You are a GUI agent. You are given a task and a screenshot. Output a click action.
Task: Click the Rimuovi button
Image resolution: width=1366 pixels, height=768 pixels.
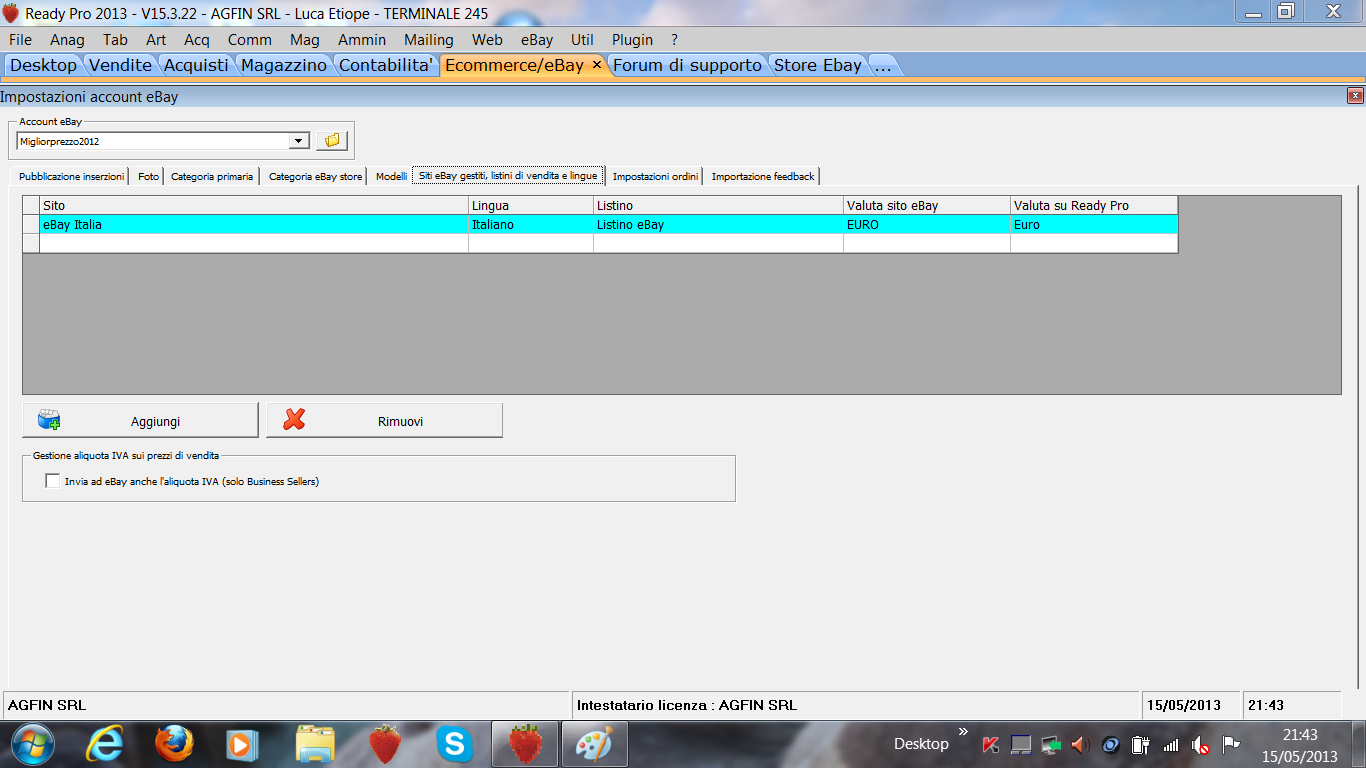(385, 421)
